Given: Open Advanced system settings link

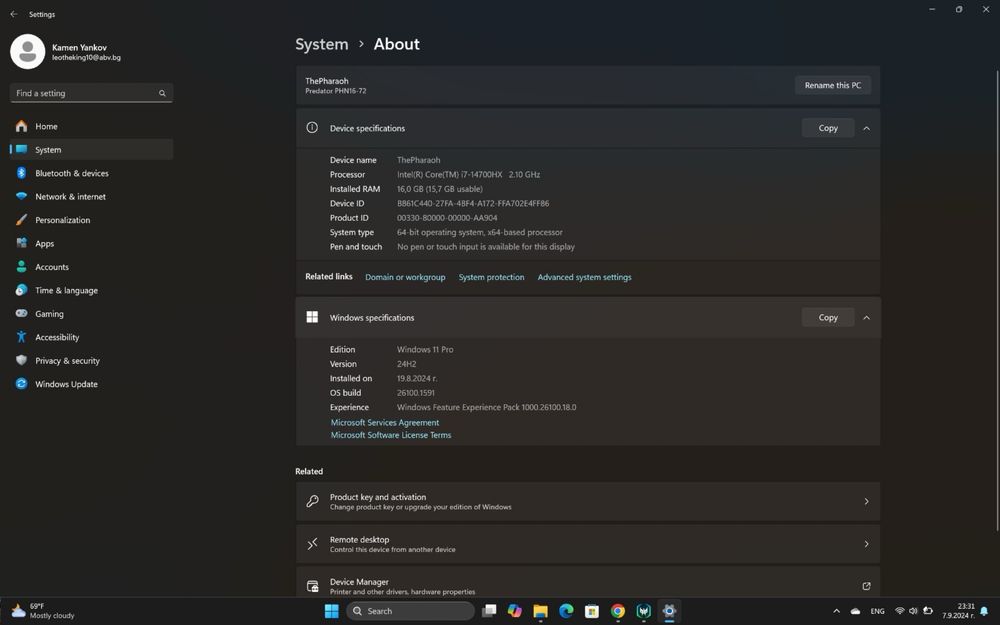Looking at the screenshot, I should point(584,277).
